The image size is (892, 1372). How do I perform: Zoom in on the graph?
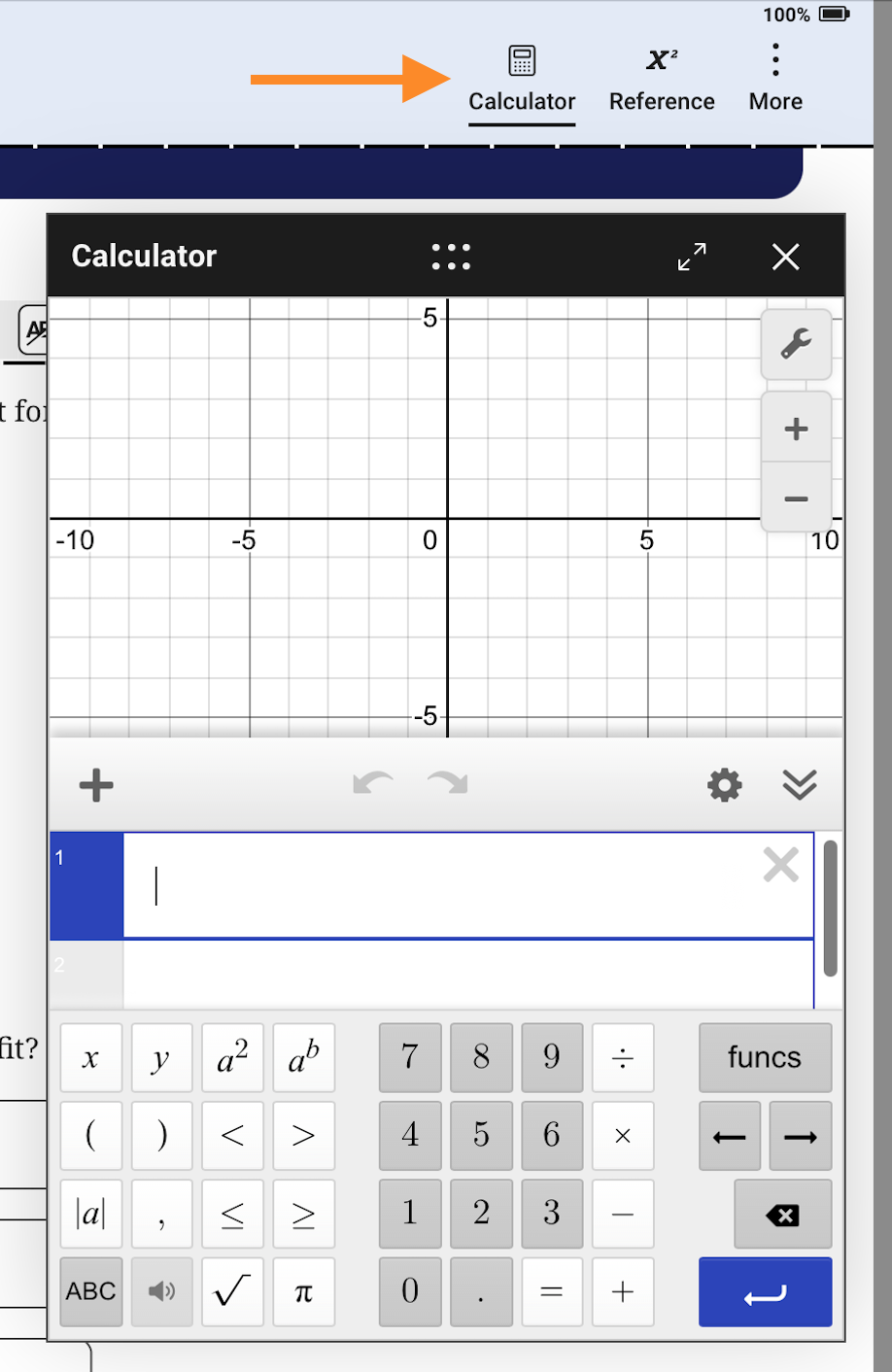click(796, 428)
